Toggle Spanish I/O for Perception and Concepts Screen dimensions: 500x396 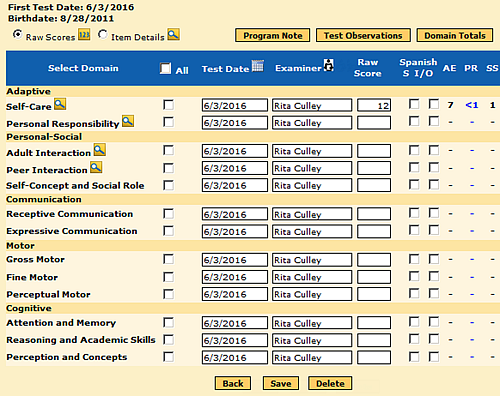tap(434, 357)
